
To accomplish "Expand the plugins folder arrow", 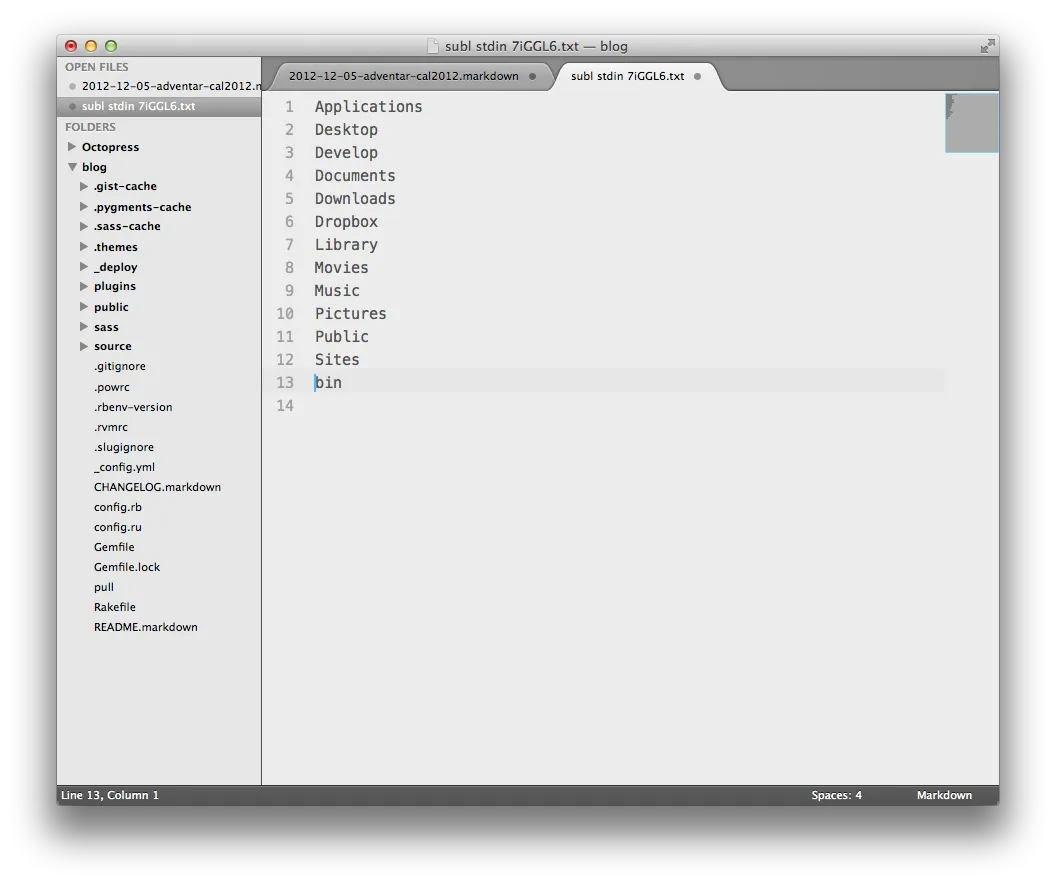I will click(84, 286).
